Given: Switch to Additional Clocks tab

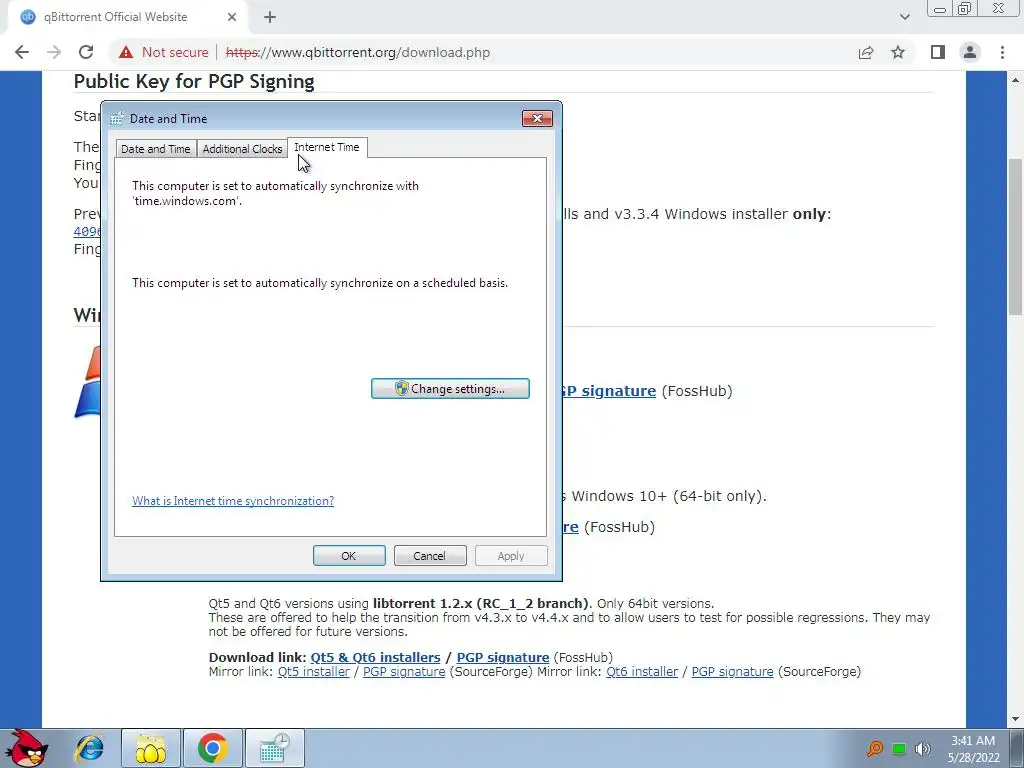Looking at the screenshot, I should point(242,149).
